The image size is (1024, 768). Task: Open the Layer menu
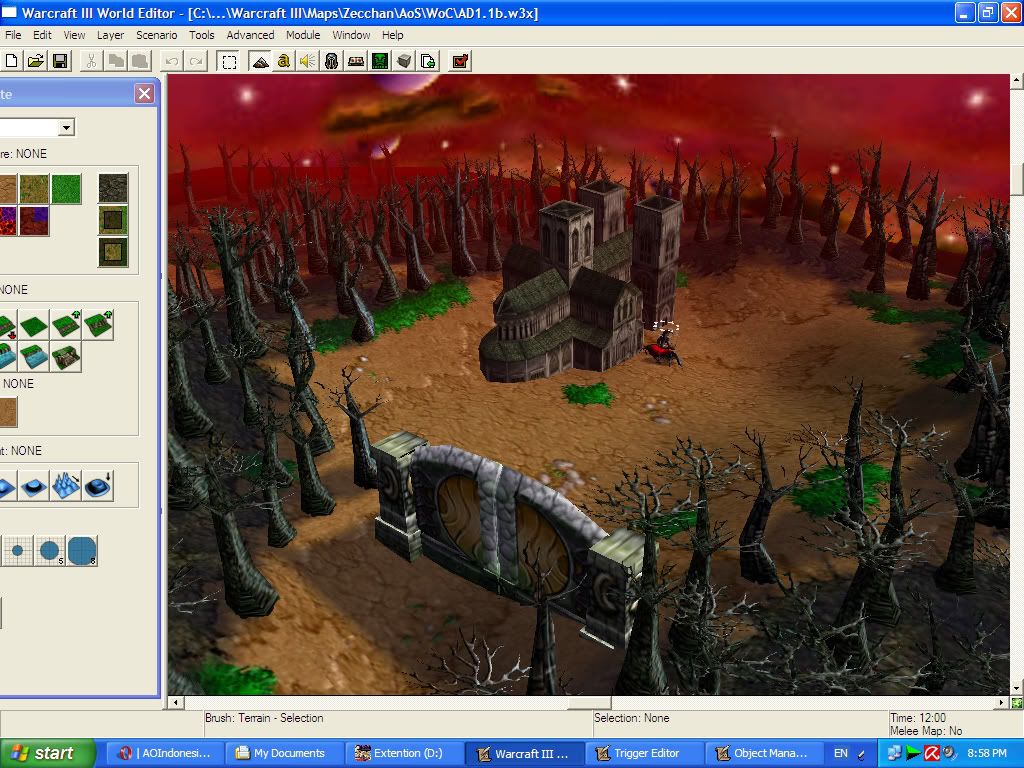[110, 35]
